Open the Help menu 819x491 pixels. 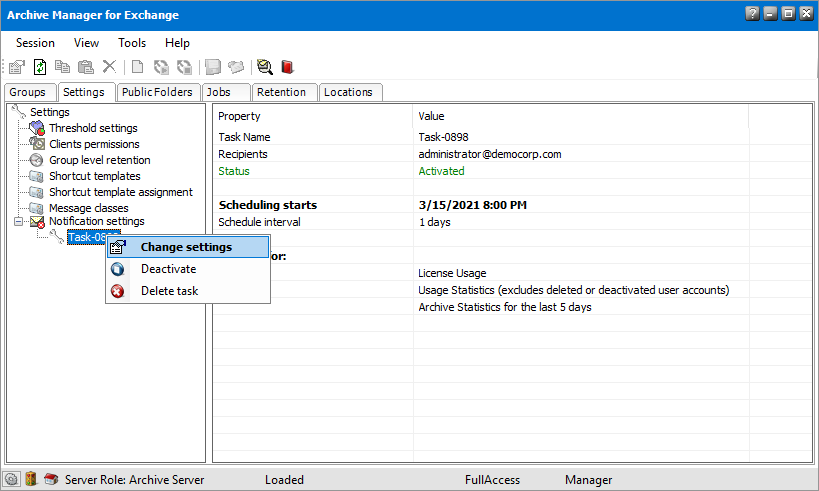click(x=177, y=43)
